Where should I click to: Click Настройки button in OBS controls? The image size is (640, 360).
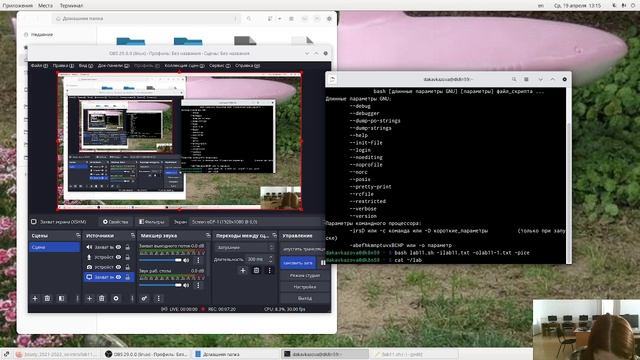click(304, 287)
